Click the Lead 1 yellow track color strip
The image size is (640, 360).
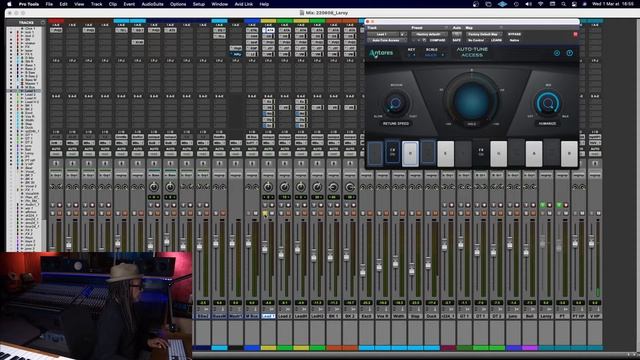coord(268,348)
